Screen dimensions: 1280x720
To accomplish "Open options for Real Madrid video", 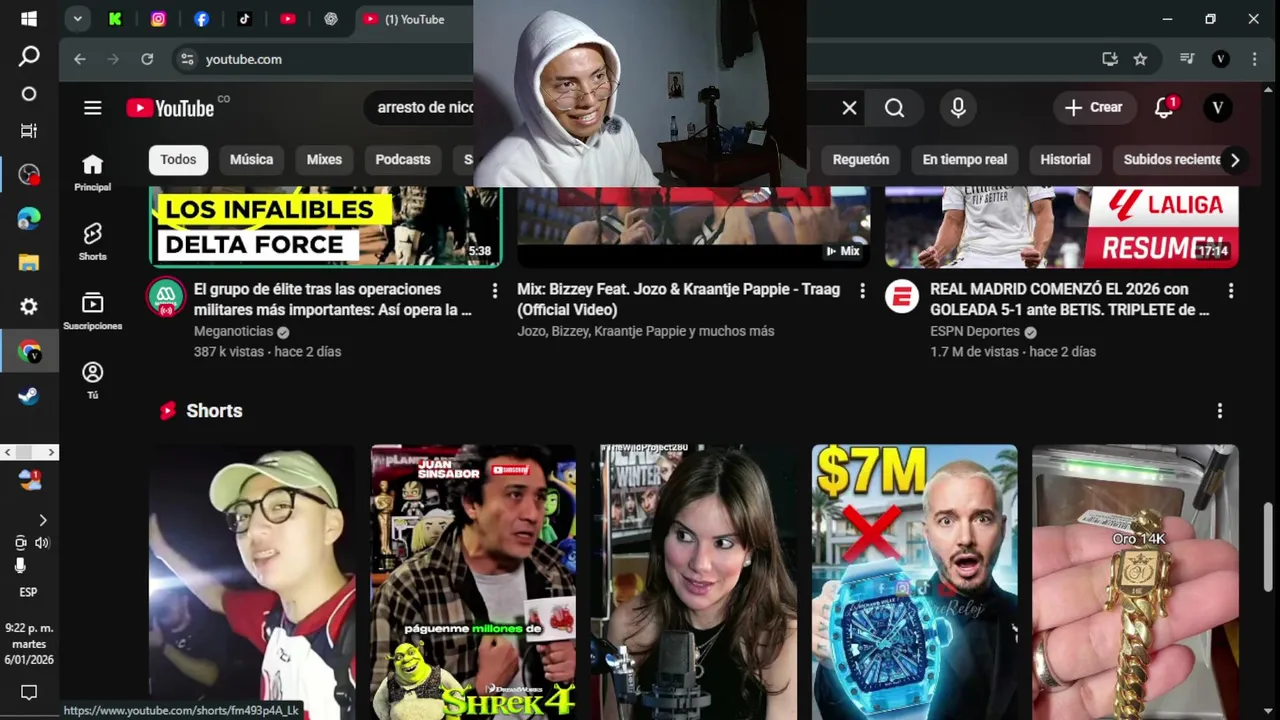I will click(x=1231, y=291).
